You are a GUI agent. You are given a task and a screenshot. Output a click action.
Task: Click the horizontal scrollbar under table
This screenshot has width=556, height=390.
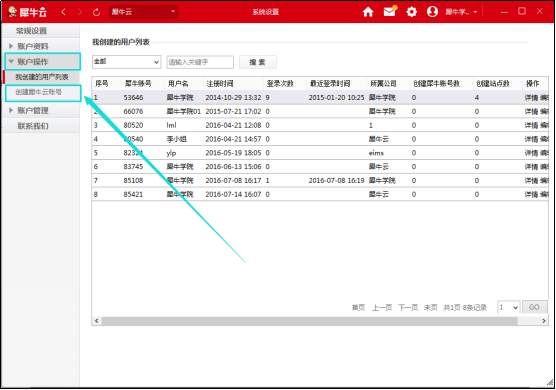pos(309,321)
